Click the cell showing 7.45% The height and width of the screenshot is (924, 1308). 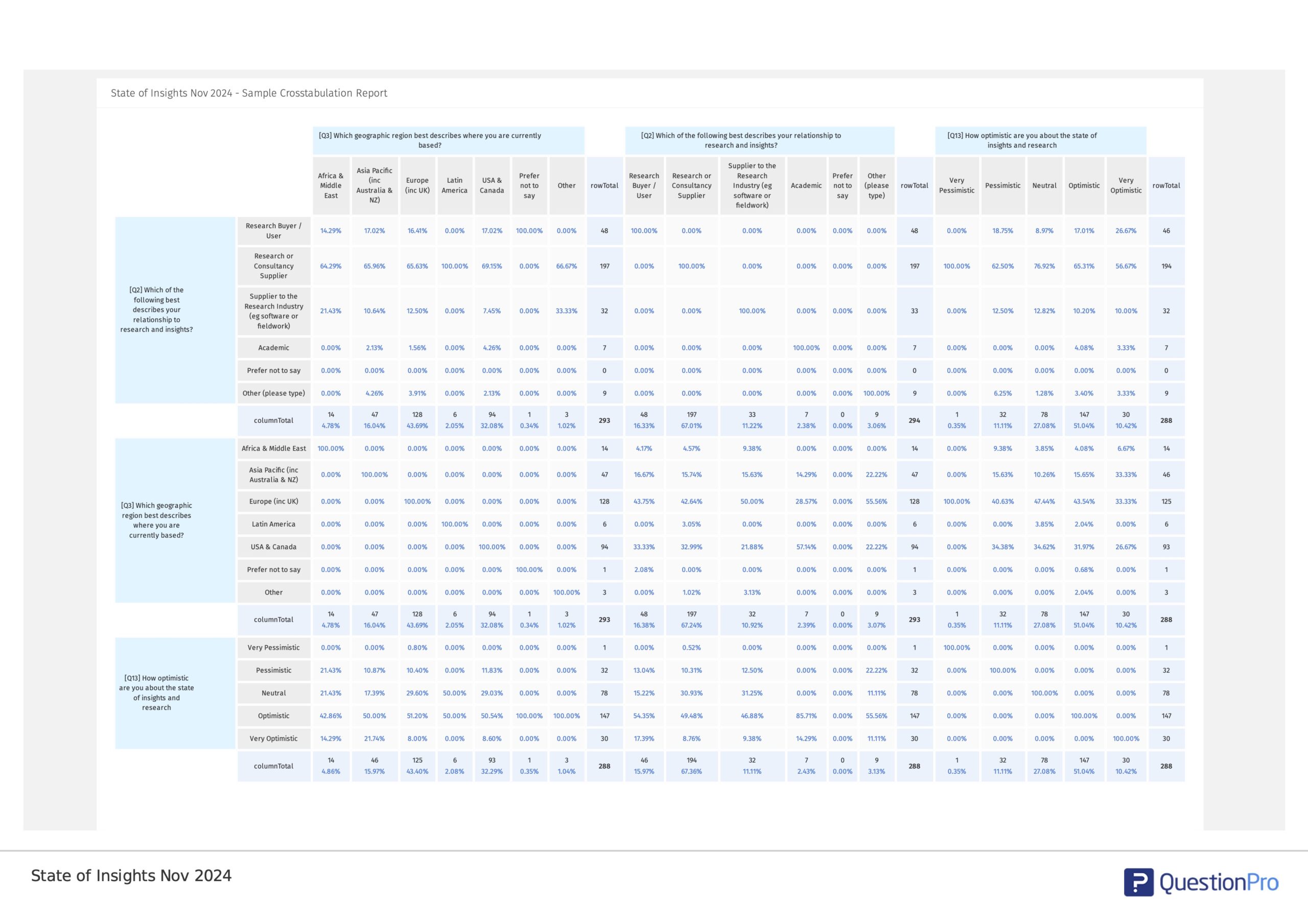click(x=492, y=311)
